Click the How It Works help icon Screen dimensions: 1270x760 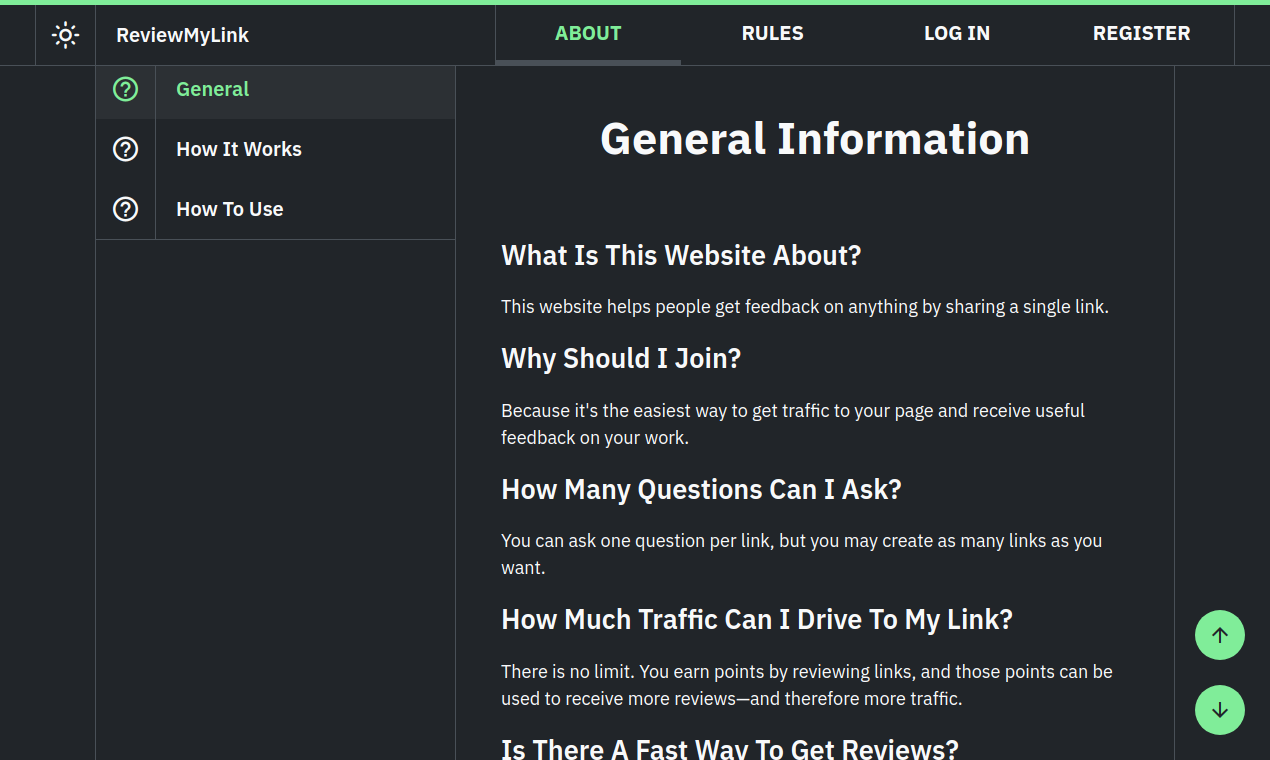point(125,149)
